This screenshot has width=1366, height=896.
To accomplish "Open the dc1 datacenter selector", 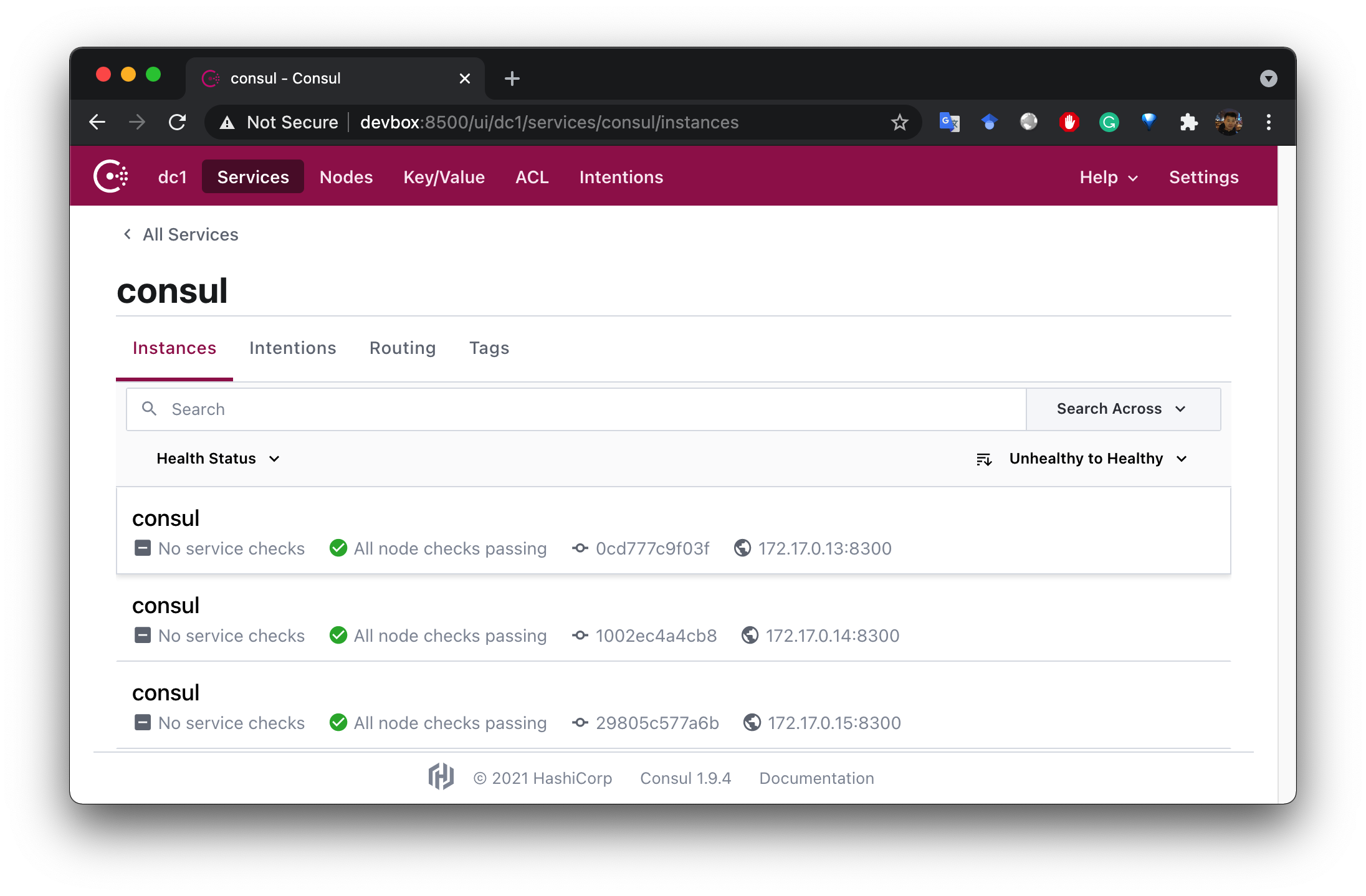I will pyautogui.click(x=173, y=178).
